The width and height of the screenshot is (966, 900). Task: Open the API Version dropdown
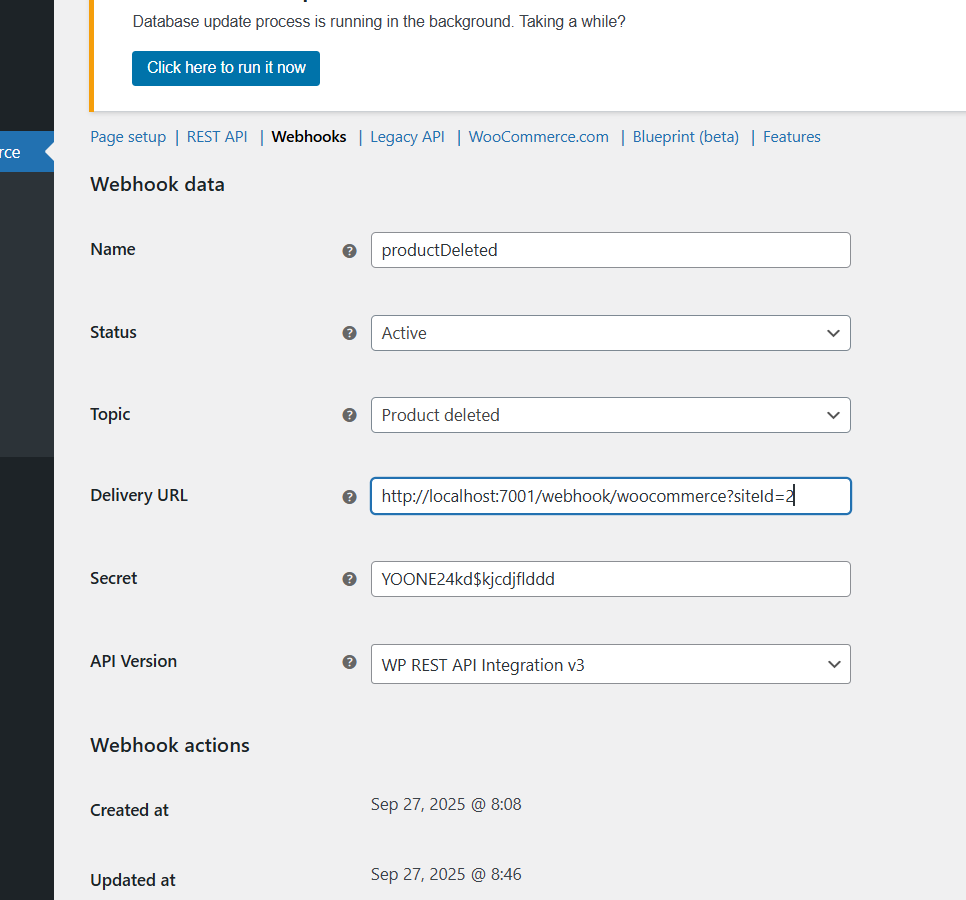pyautogui.click(x=610, y=664)
